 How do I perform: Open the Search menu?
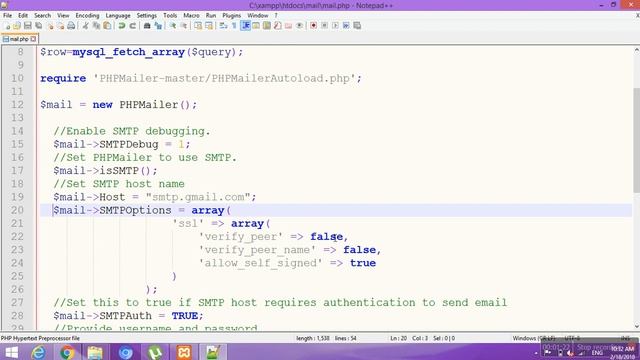[x=42, y=16]
